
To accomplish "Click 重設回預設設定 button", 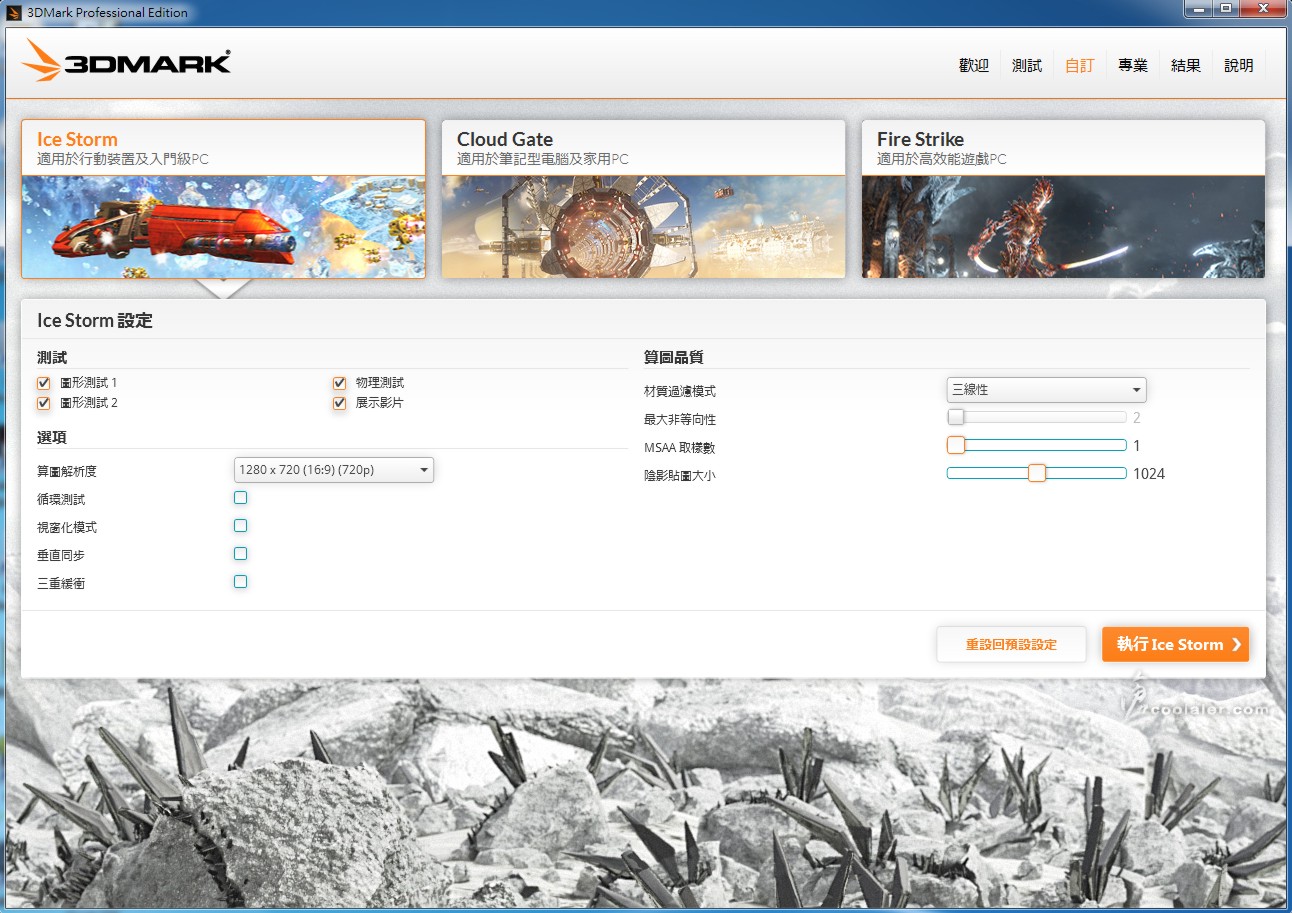I will point(1011,644).
